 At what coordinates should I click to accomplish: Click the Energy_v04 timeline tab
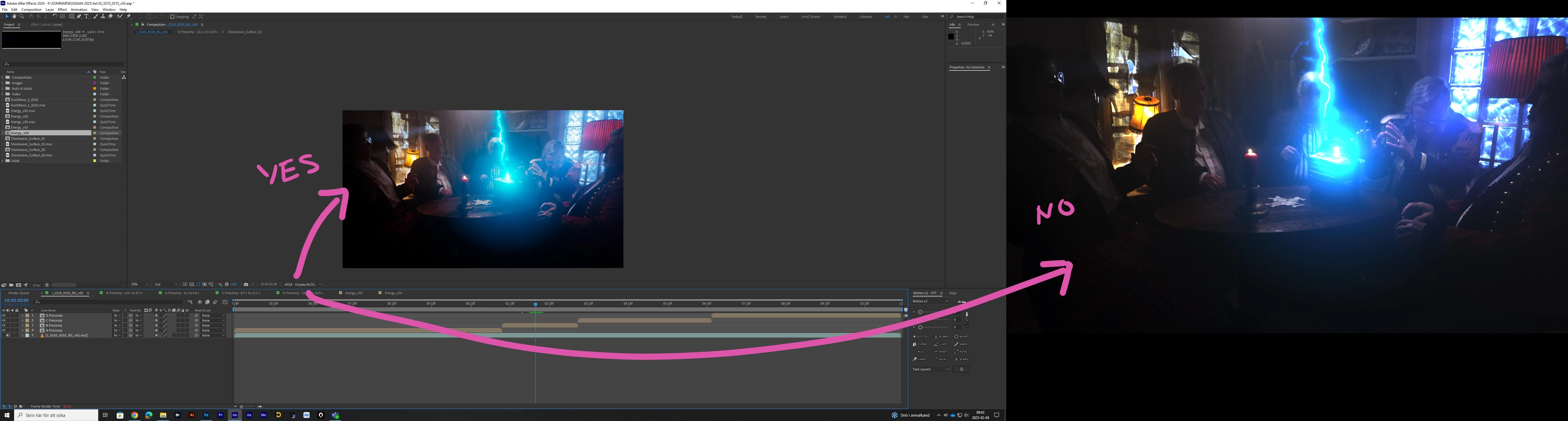pos(393,293)
